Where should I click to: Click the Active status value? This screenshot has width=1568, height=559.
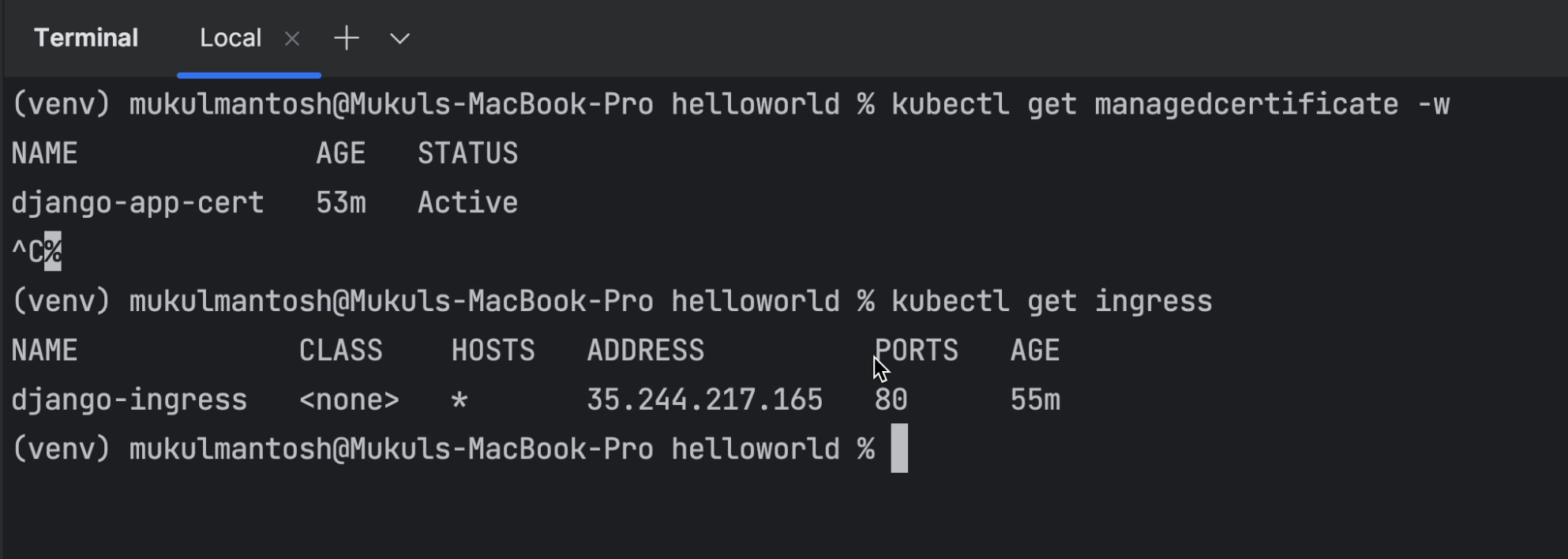click(x=467, y=203)
